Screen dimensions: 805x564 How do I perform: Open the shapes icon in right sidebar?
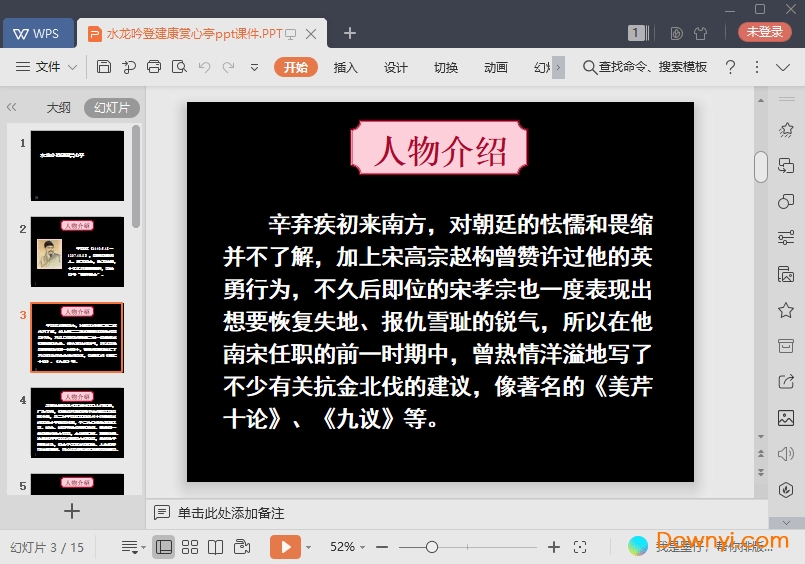tap(786, 201)
